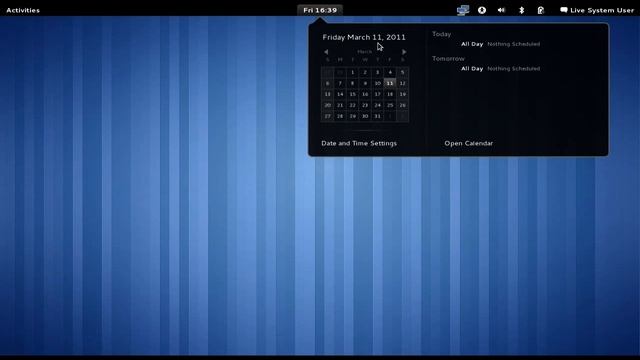Viewport: 640px width, 360px height.
Task: Open the Activities overview
Action: [23, 10]
